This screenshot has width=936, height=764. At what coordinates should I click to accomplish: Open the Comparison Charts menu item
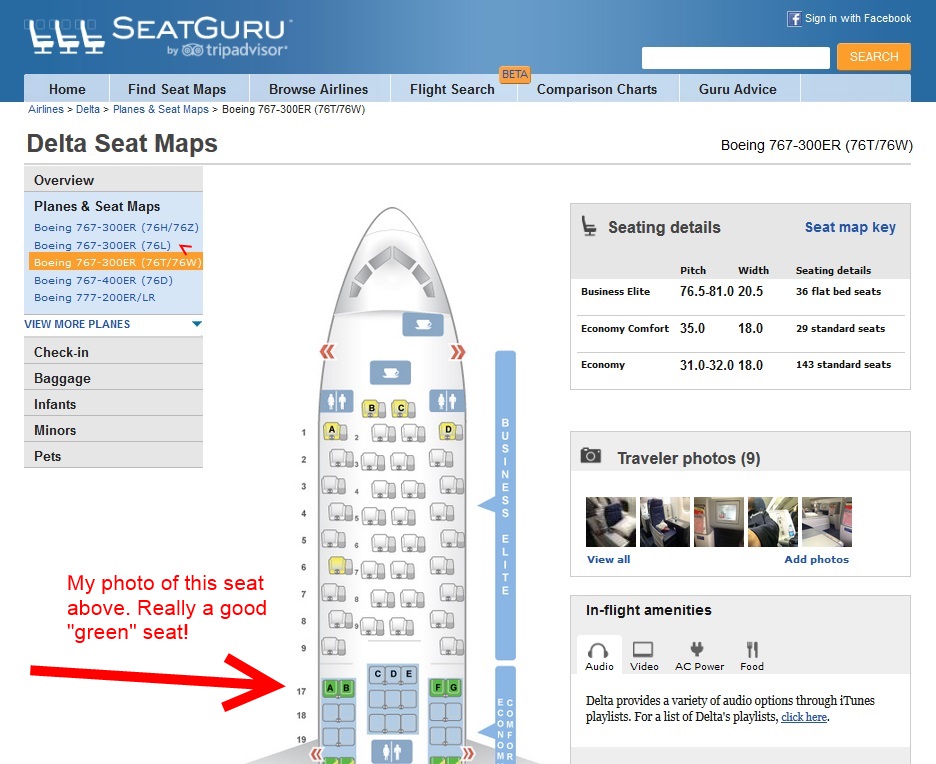tap(597, 89)
